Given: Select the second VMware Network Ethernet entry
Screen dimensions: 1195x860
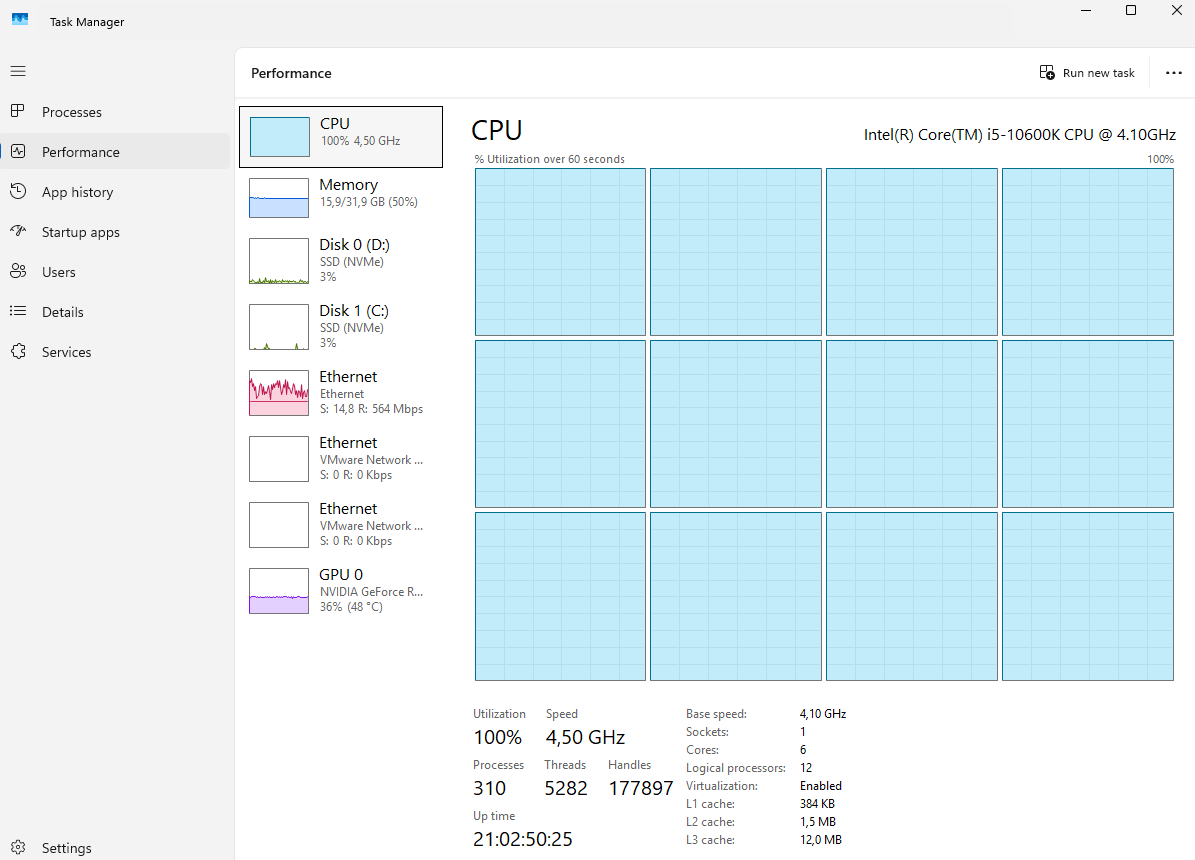Looking at the screenshot, I should [x=341, y=525].
